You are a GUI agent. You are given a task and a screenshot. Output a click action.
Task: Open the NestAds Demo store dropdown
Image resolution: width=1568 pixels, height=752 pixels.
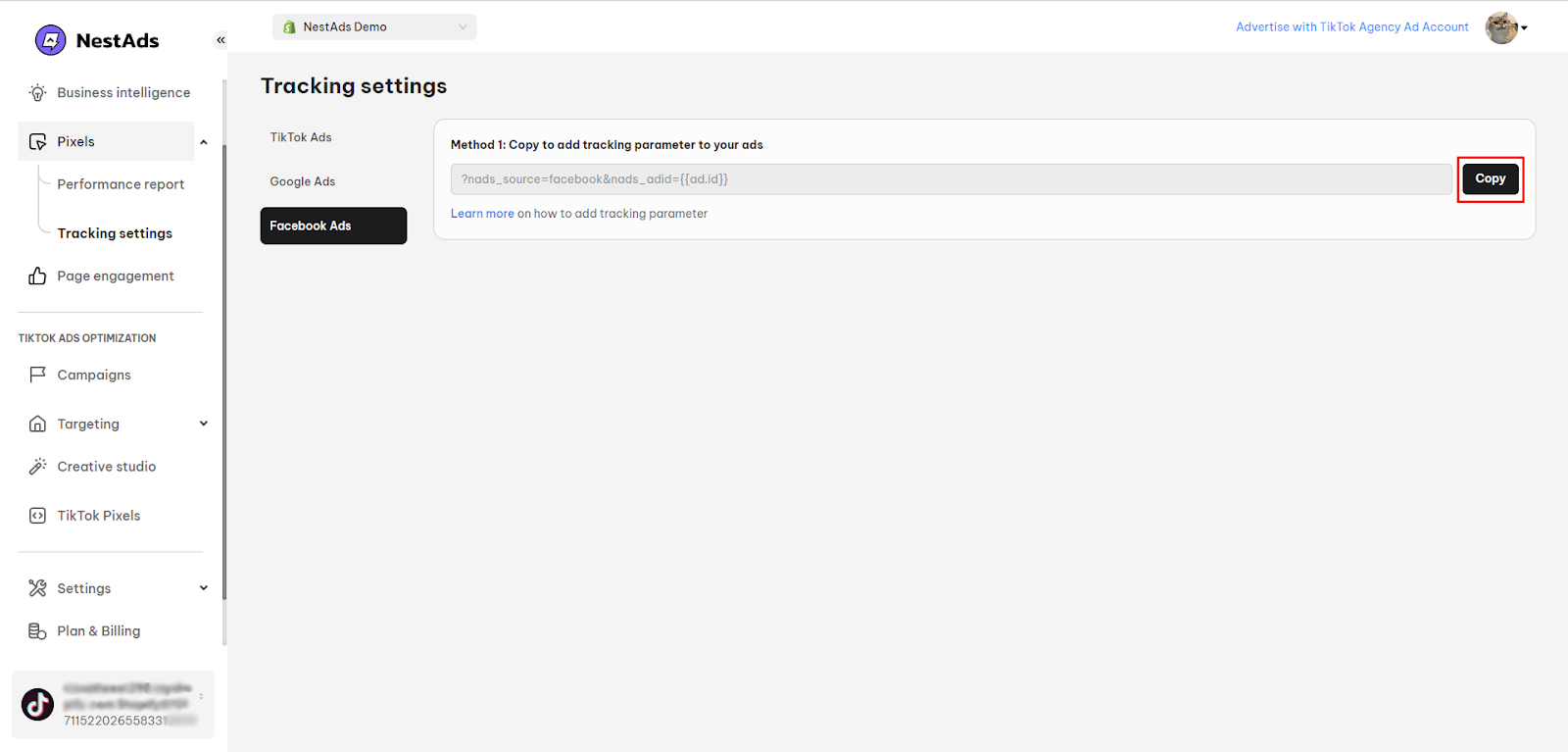374,27
